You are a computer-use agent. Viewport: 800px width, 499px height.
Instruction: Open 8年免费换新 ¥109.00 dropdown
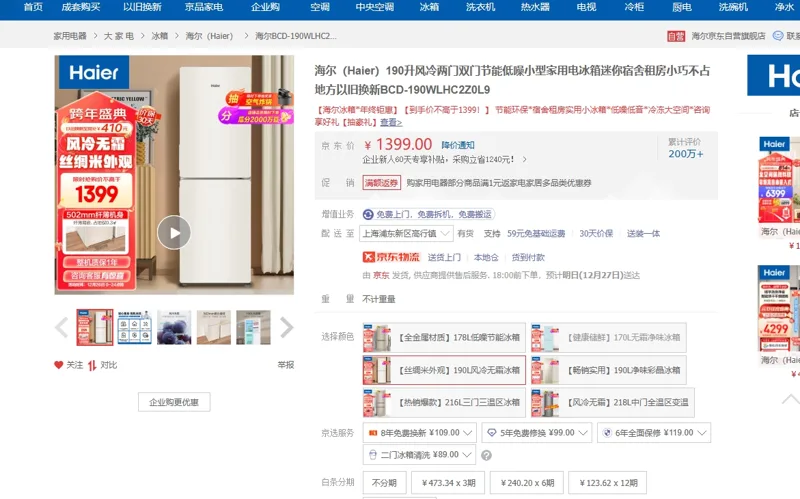pyautogui.click(x=419, y=433)
